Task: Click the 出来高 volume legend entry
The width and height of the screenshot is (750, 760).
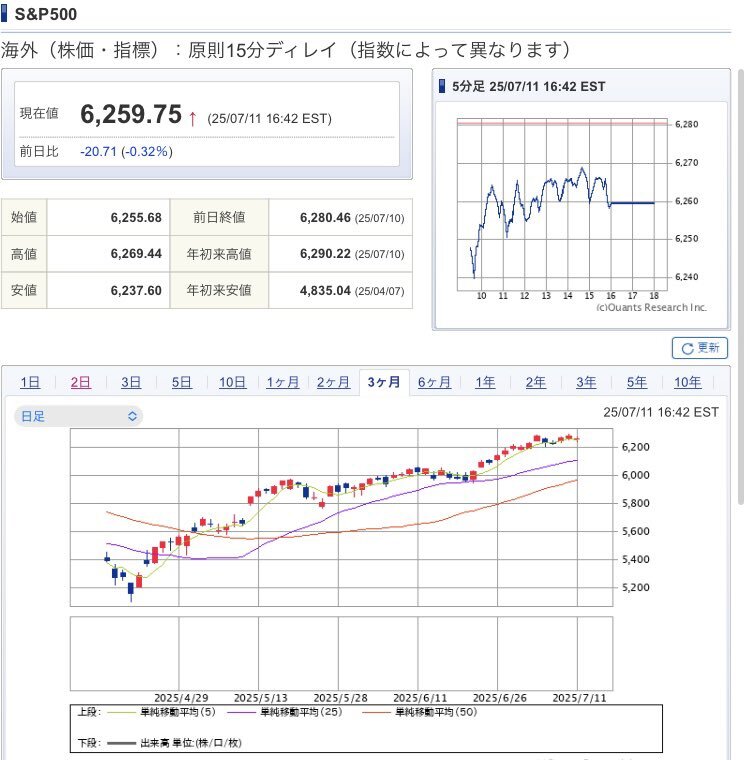Action: [x=175, y=743]
